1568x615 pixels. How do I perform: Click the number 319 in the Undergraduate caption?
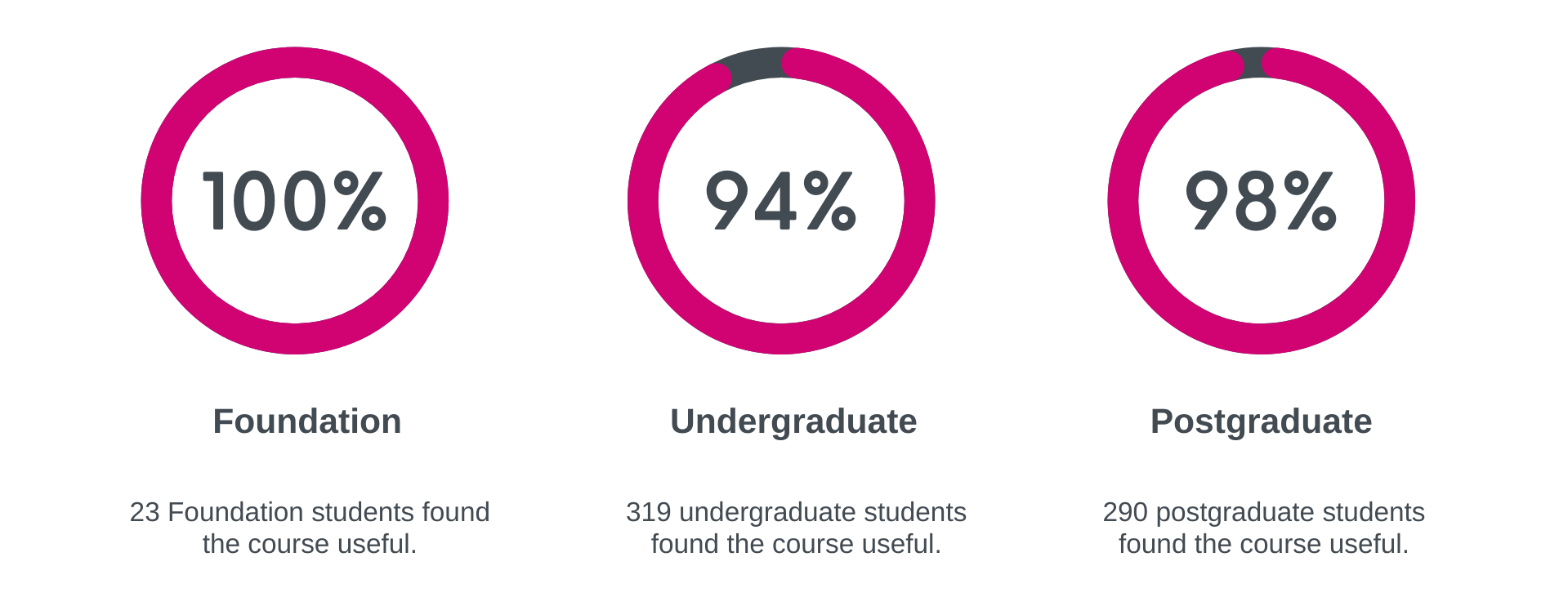click(648, 512)
